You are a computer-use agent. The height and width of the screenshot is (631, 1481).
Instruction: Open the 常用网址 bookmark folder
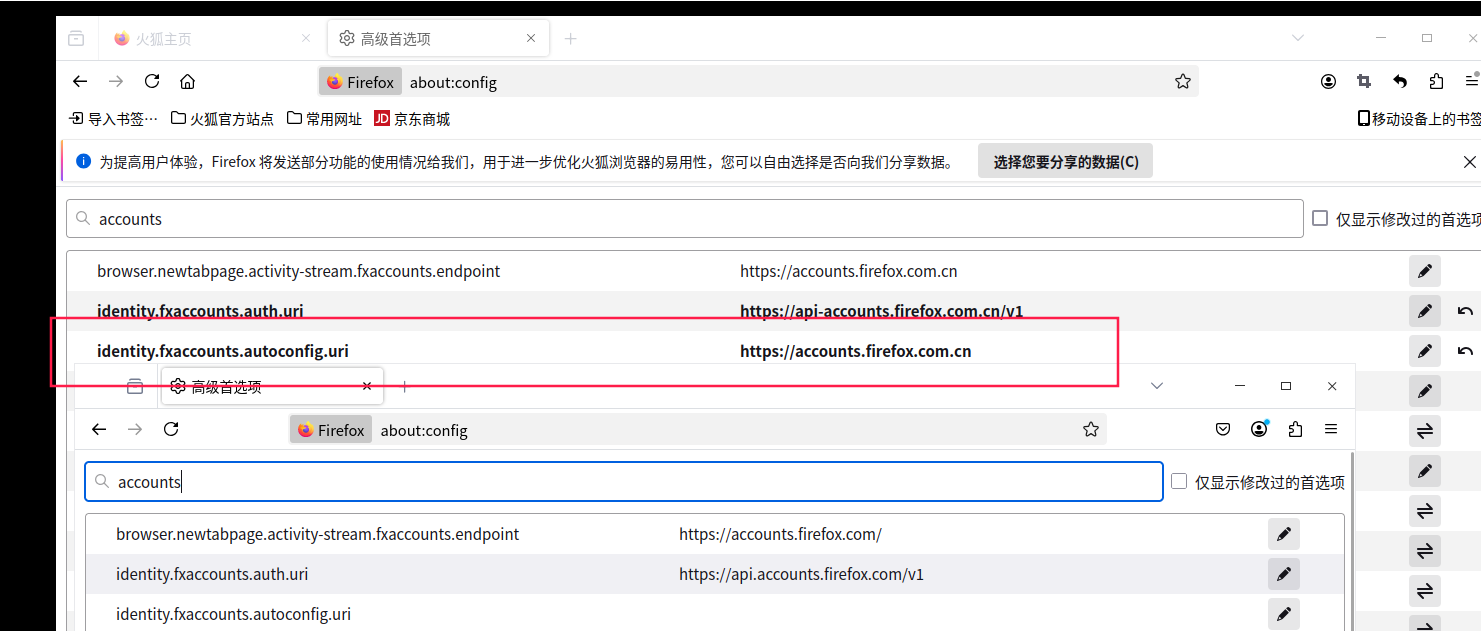coord(325,119)
